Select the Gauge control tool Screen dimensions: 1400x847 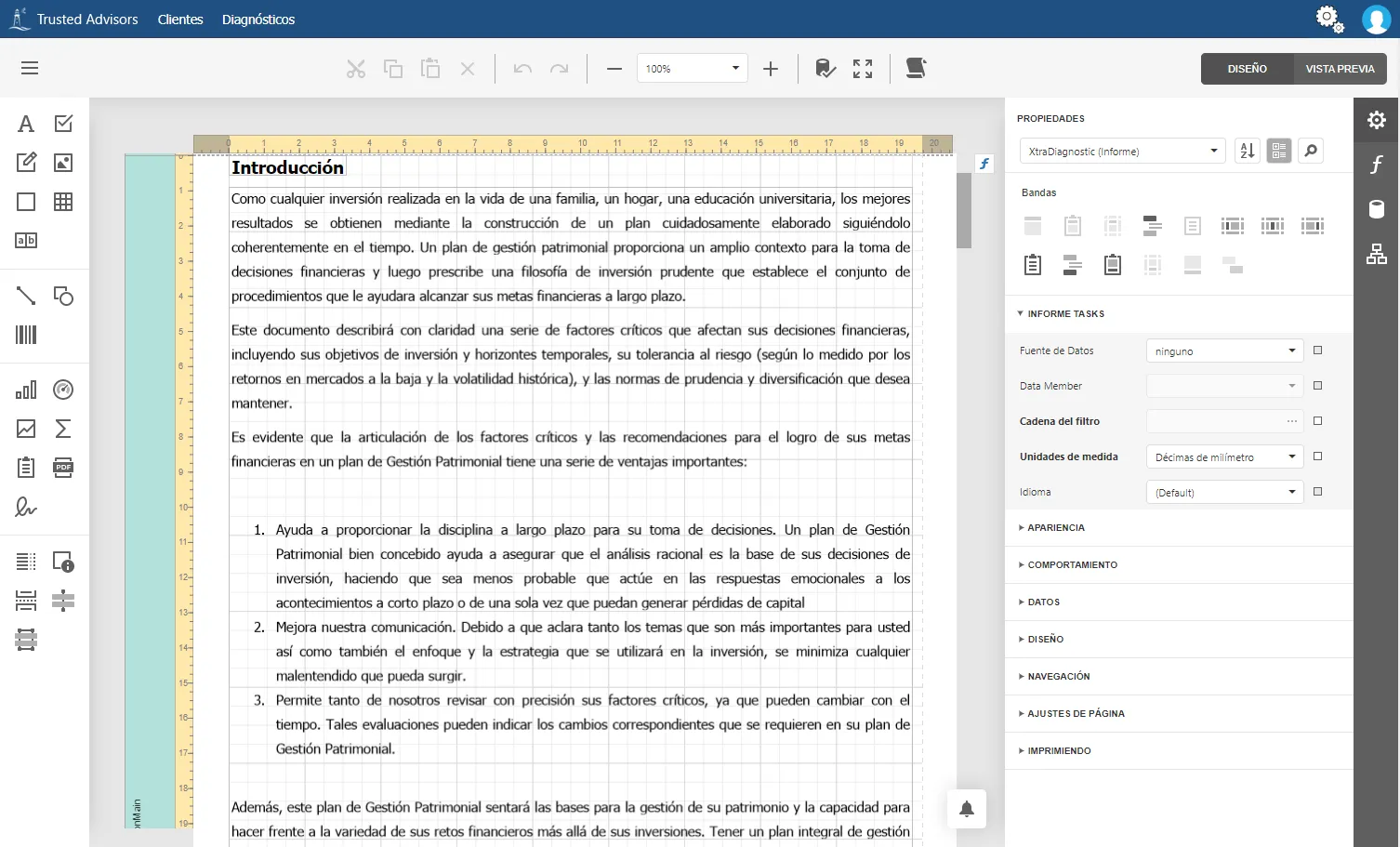click(63, 390)
